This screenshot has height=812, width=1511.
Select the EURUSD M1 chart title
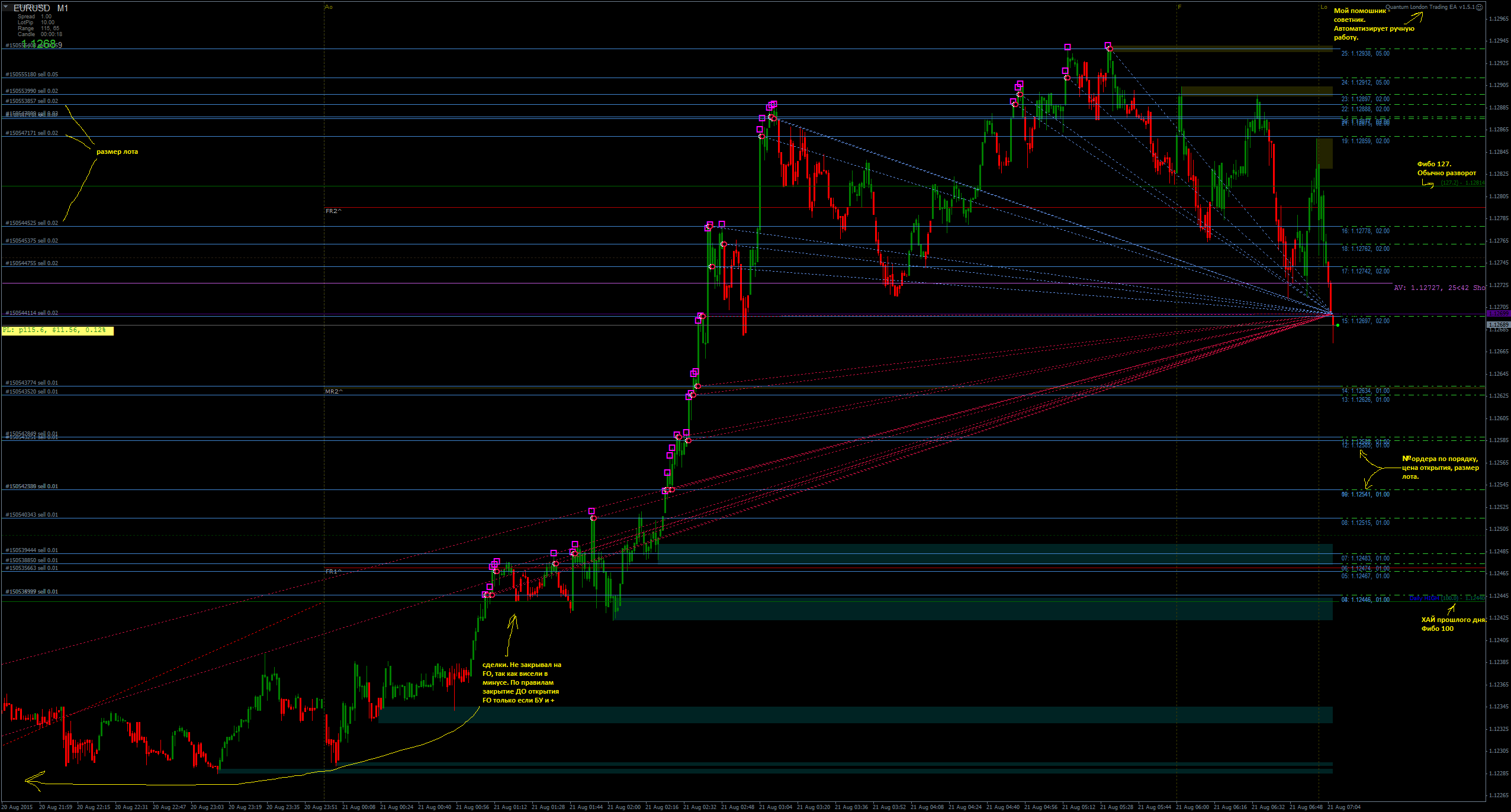tap(41, 8)
